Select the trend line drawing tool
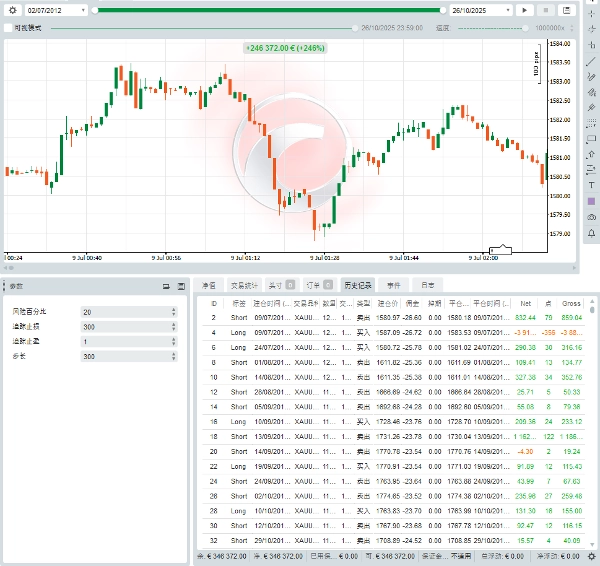 (x=591, y=62)
